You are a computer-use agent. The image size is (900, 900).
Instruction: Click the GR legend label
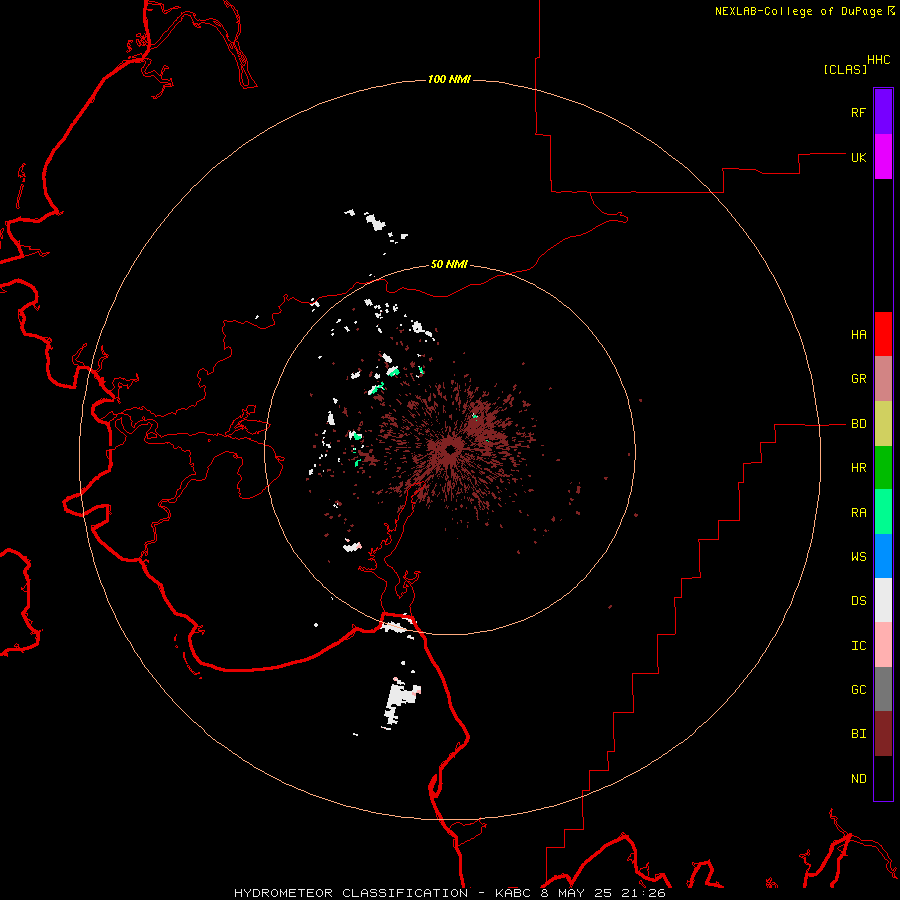coord(859,379)
